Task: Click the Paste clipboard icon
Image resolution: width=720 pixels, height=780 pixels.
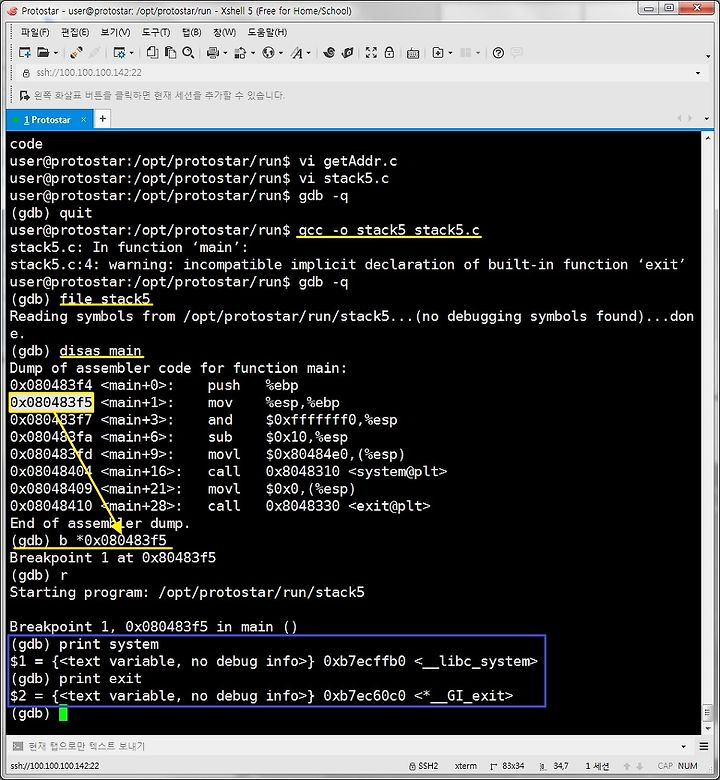Action: (170, 52)
